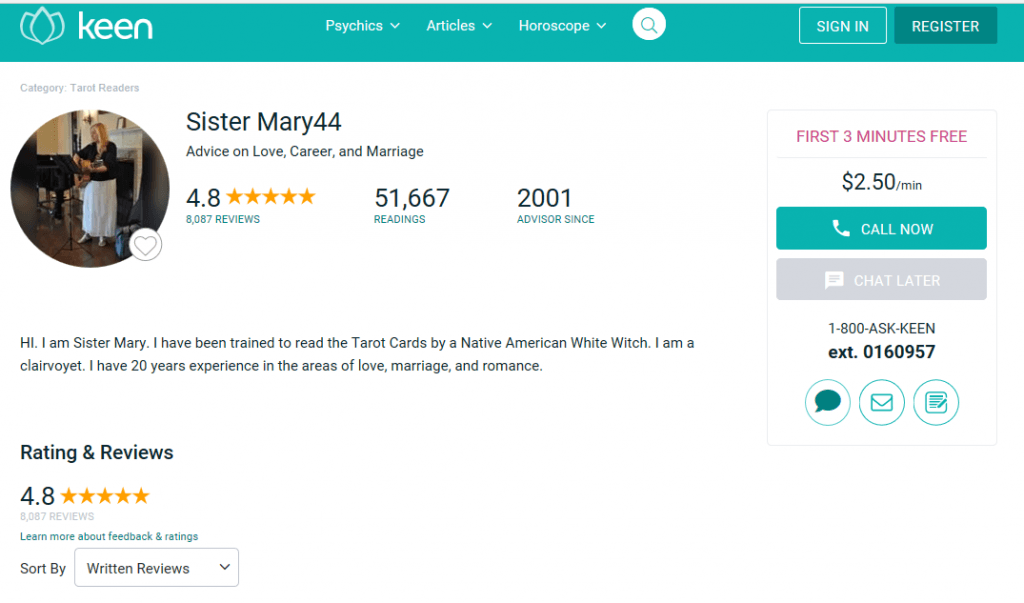Click the profile stars next to Sister Mary44's 4.8
The height and width of the screenshot is (603, 1024).
[270, 196]
